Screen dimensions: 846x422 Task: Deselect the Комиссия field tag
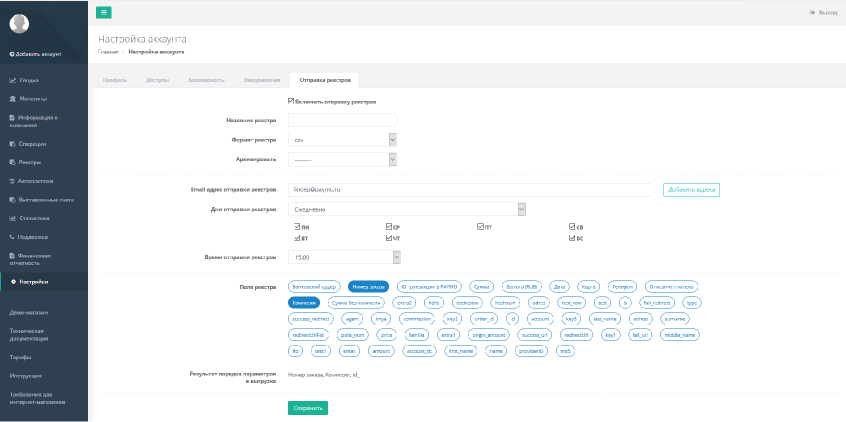pyautogui.click(x=304, y=303)
